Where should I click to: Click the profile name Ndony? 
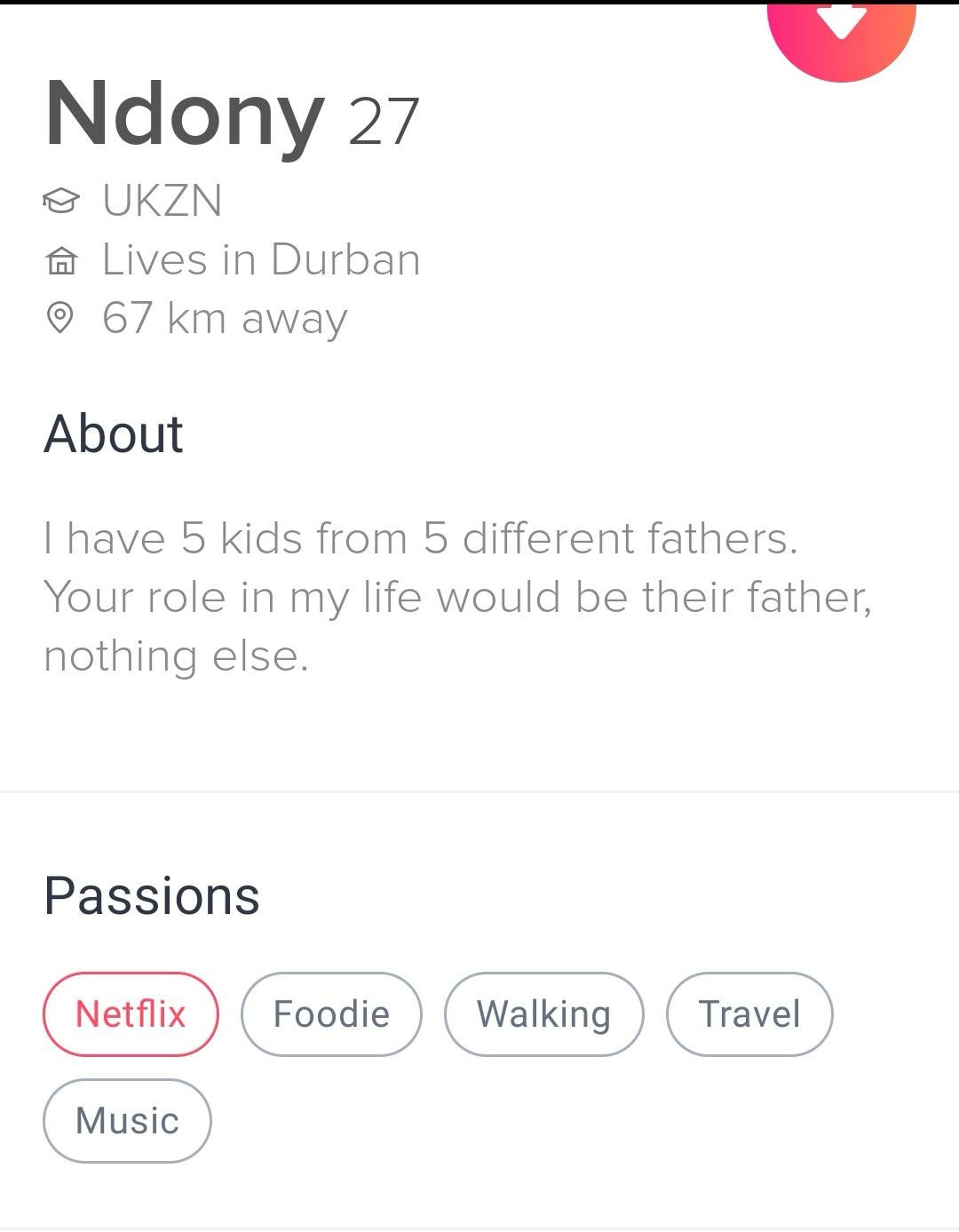point(185,115)
